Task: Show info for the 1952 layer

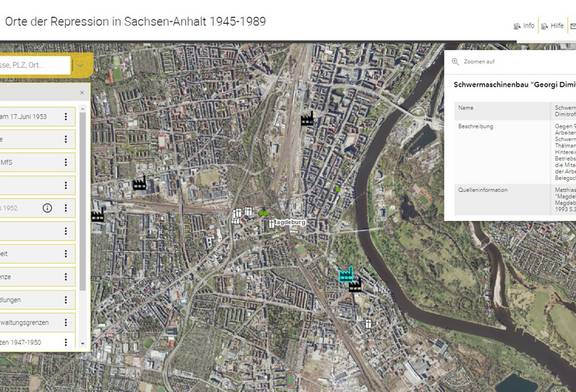Action: [47, 208]
